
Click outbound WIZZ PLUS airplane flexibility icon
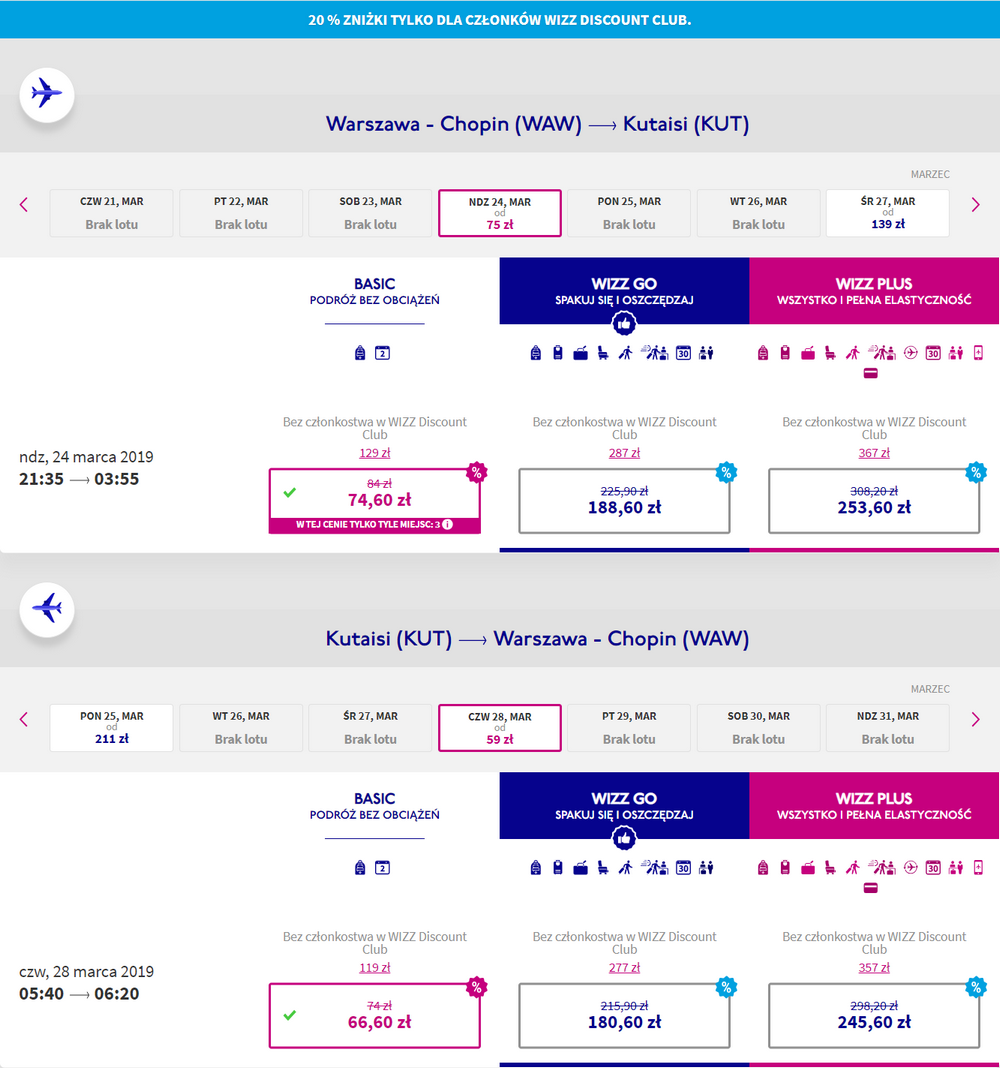click(x=911, y=353)
